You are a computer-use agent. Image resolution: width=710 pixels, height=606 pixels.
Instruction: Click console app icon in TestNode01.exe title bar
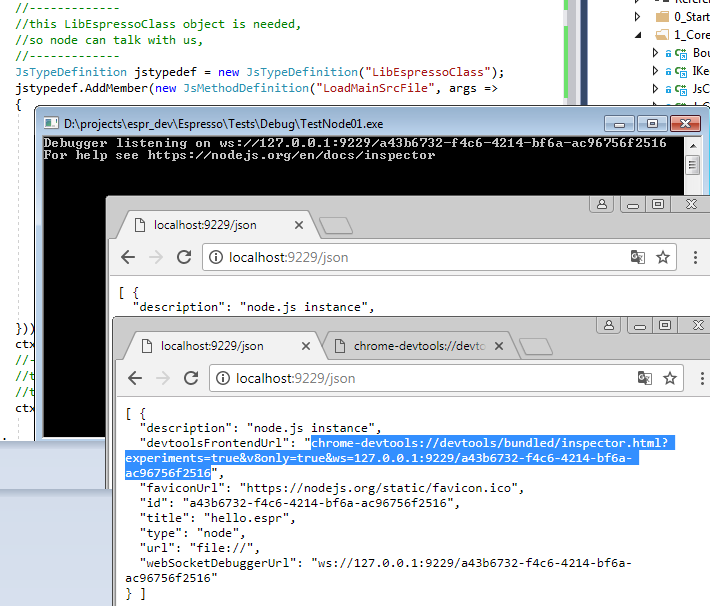(51, 123)
